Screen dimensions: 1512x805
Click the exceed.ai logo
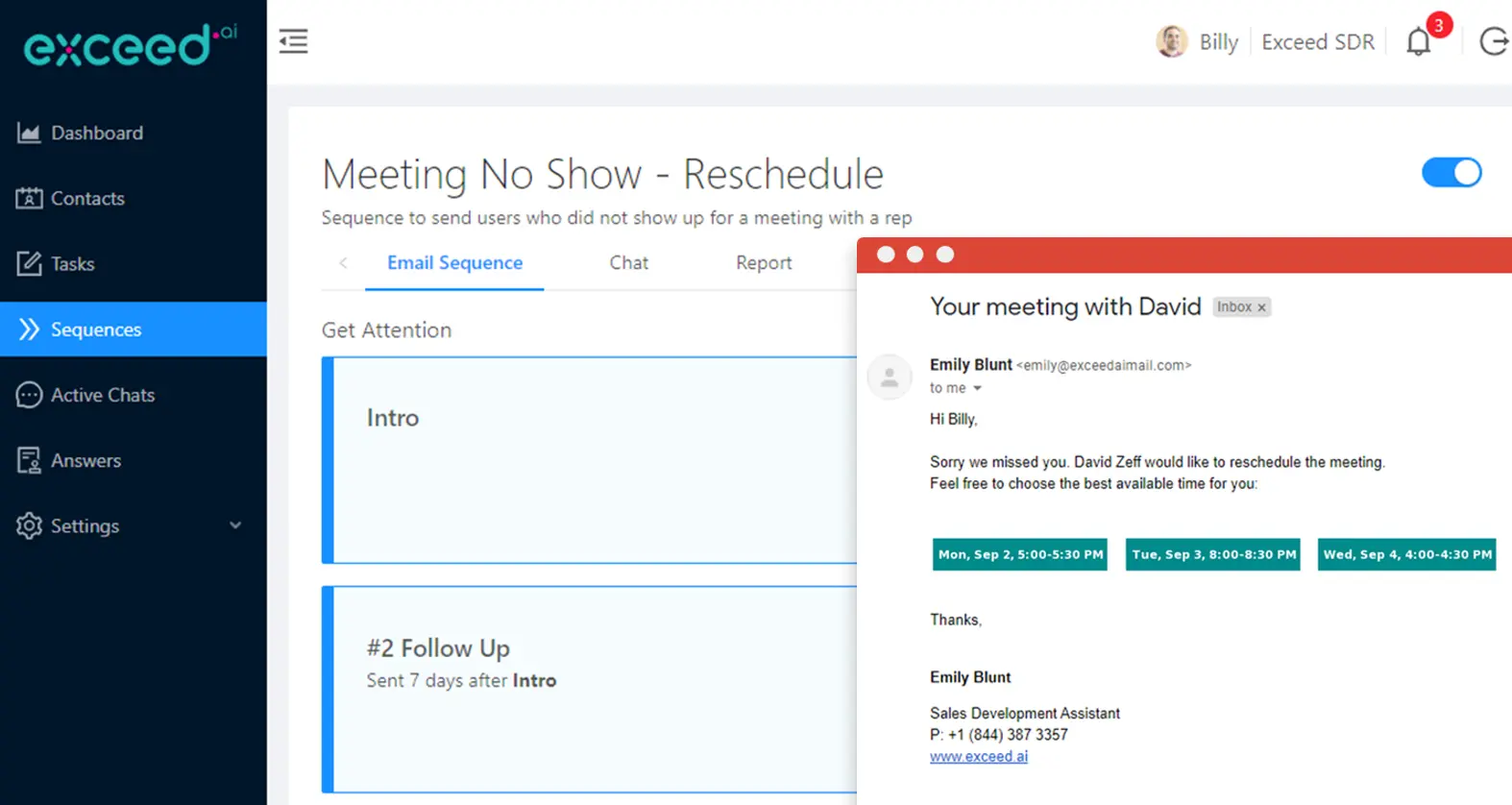click(x=131, y=45)
